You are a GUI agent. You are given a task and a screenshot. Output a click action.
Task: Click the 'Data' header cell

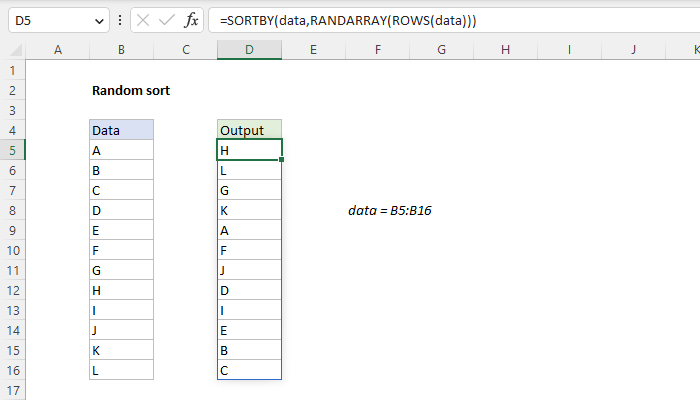(x=121, y=130)
